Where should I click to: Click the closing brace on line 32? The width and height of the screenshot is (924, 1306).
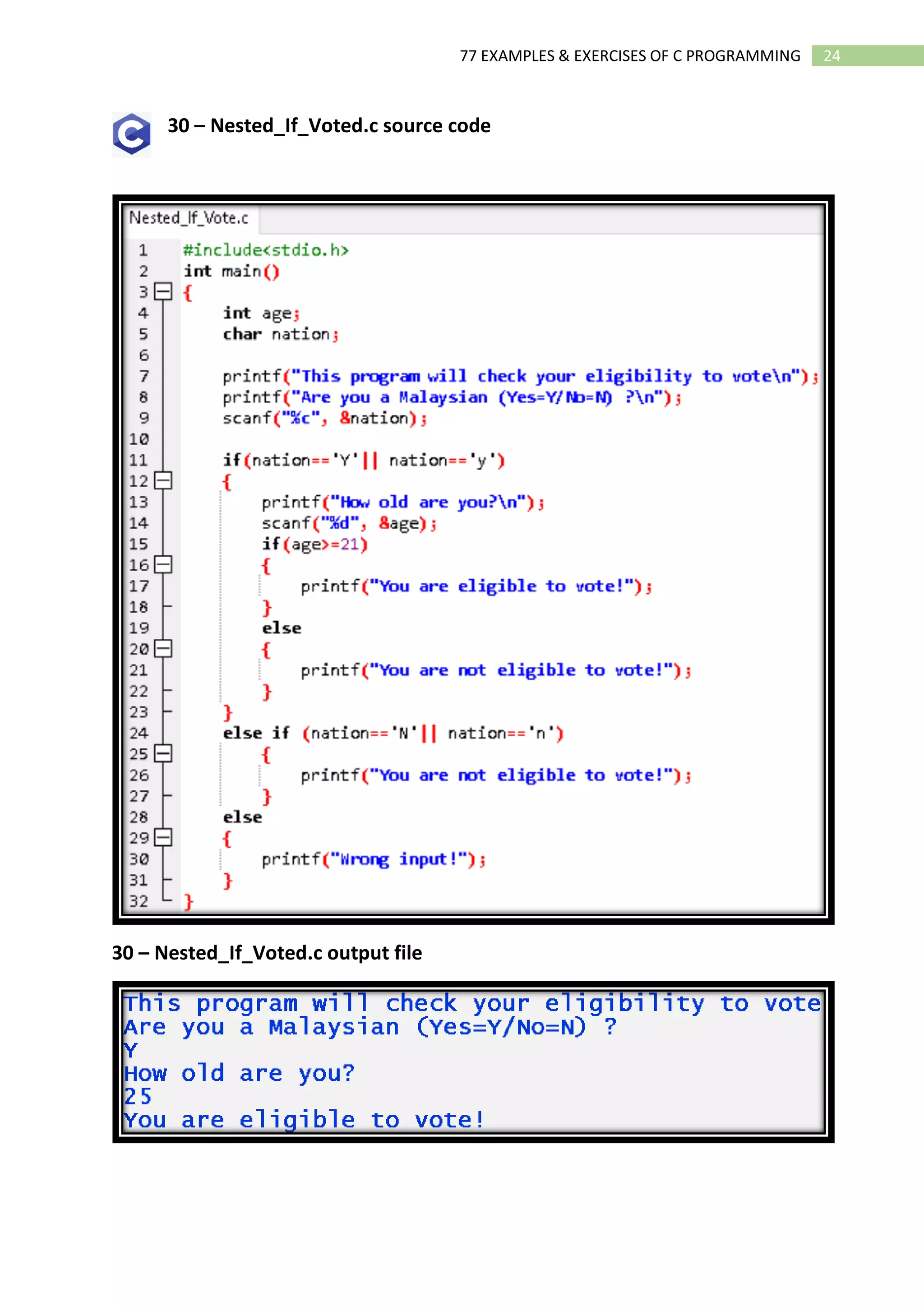coord(188,902)
